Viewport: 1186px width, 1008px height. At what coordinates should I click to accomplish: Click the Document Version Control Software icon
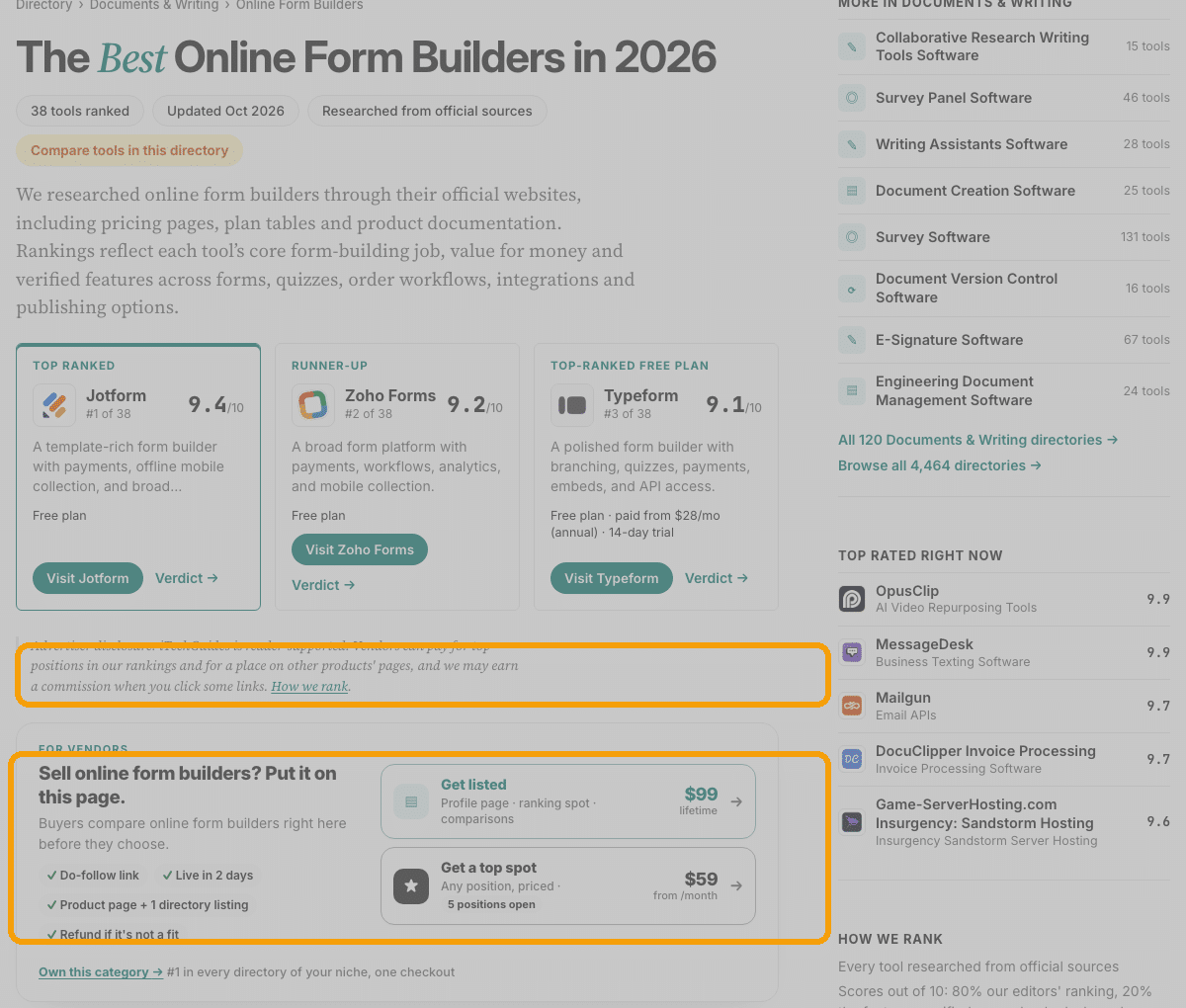[852, 289]
